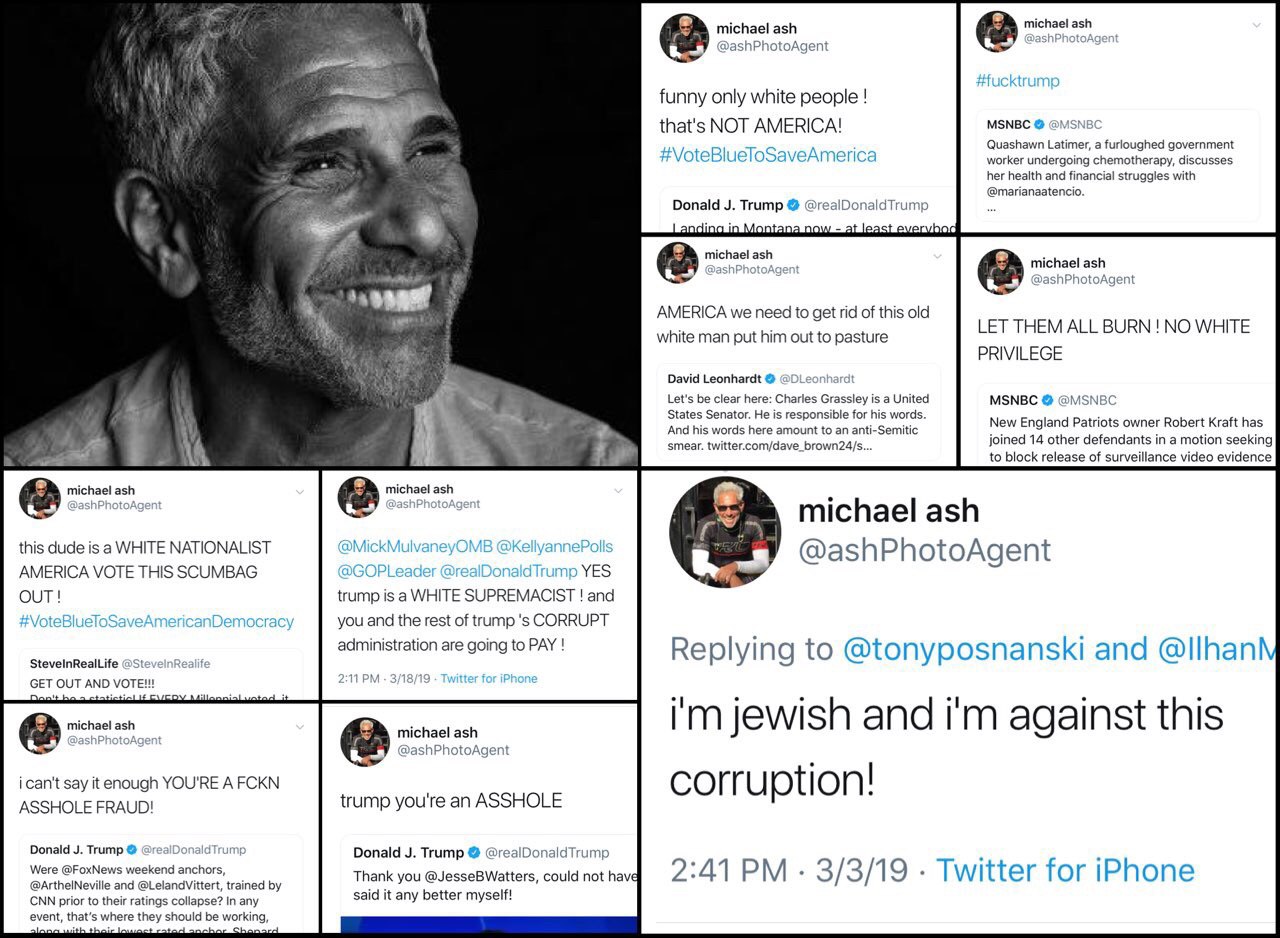
Task: Click MSNBC's verified badge in the Quashawn Latimer quote
Action: 1039,125
